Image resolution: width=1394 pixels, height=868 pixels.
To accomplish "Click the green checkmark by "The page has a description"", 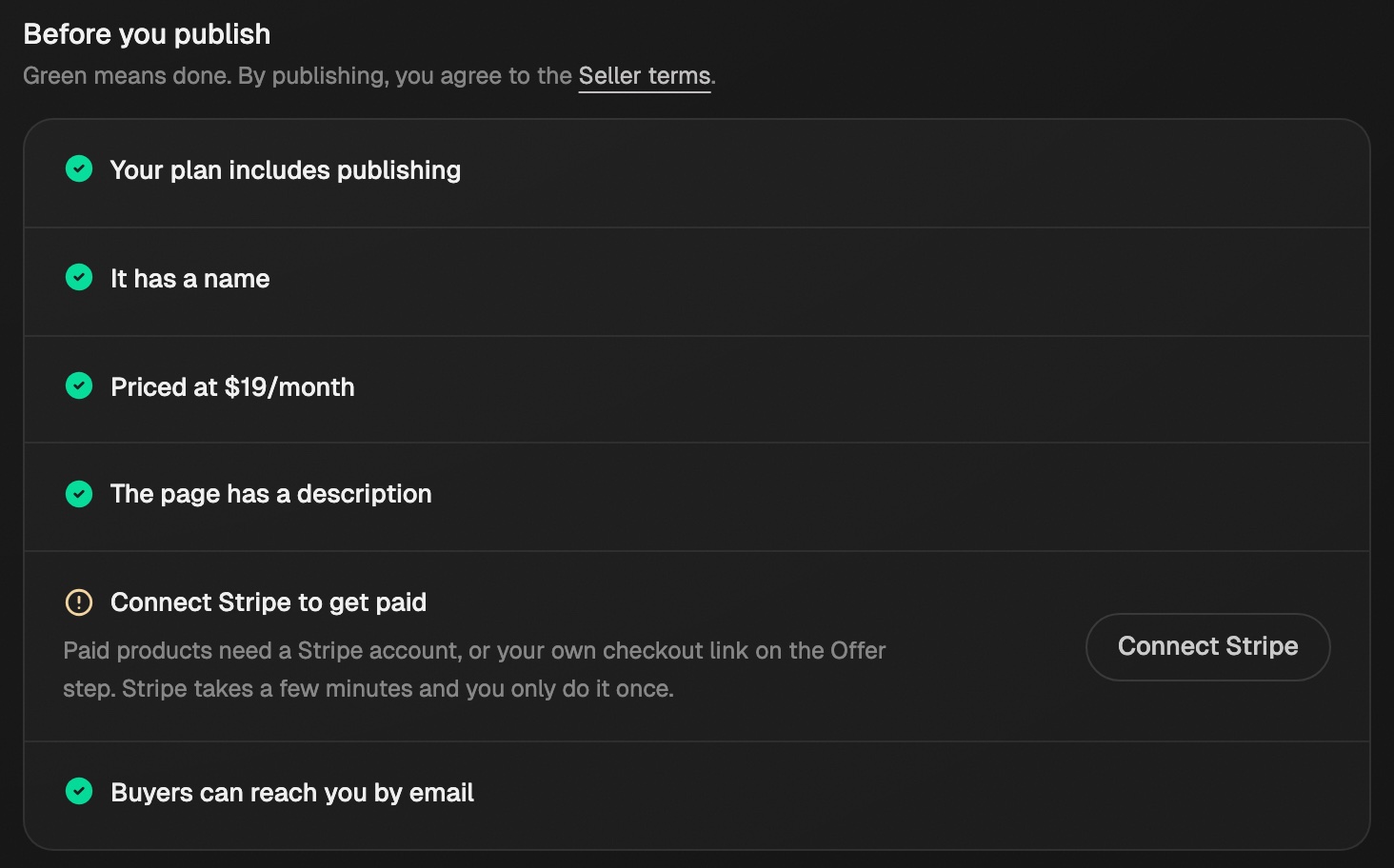I will pyautogui.click(x=79, y=494).
